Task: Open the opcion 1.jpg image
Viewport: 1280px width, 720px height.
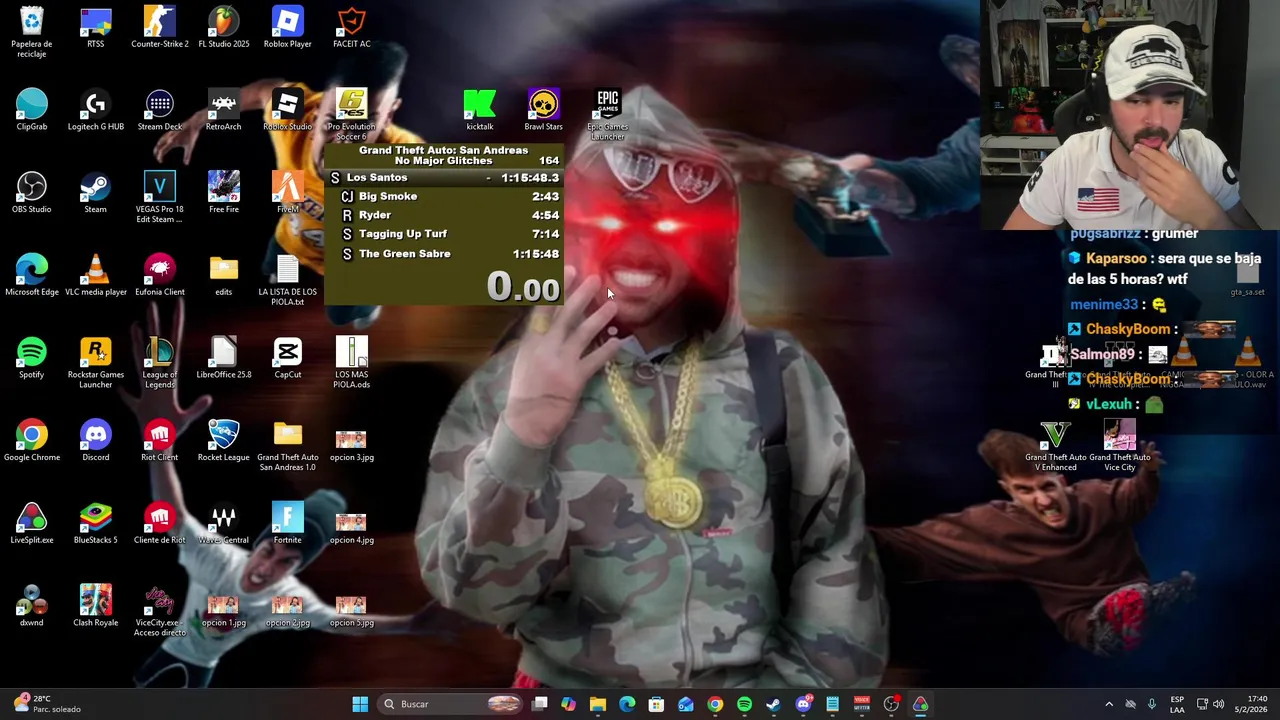Action: click(224, 610)
